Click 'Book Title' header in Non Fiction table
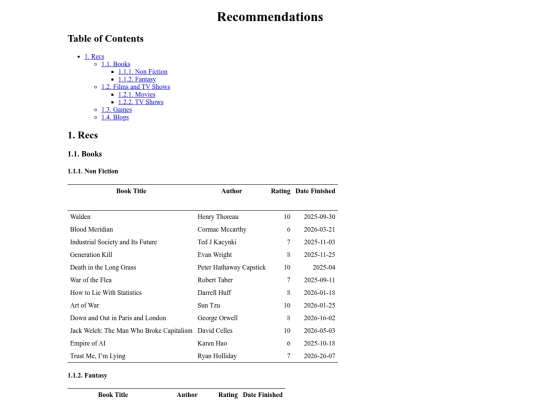 pyautogui.click(x=131, y=191)
